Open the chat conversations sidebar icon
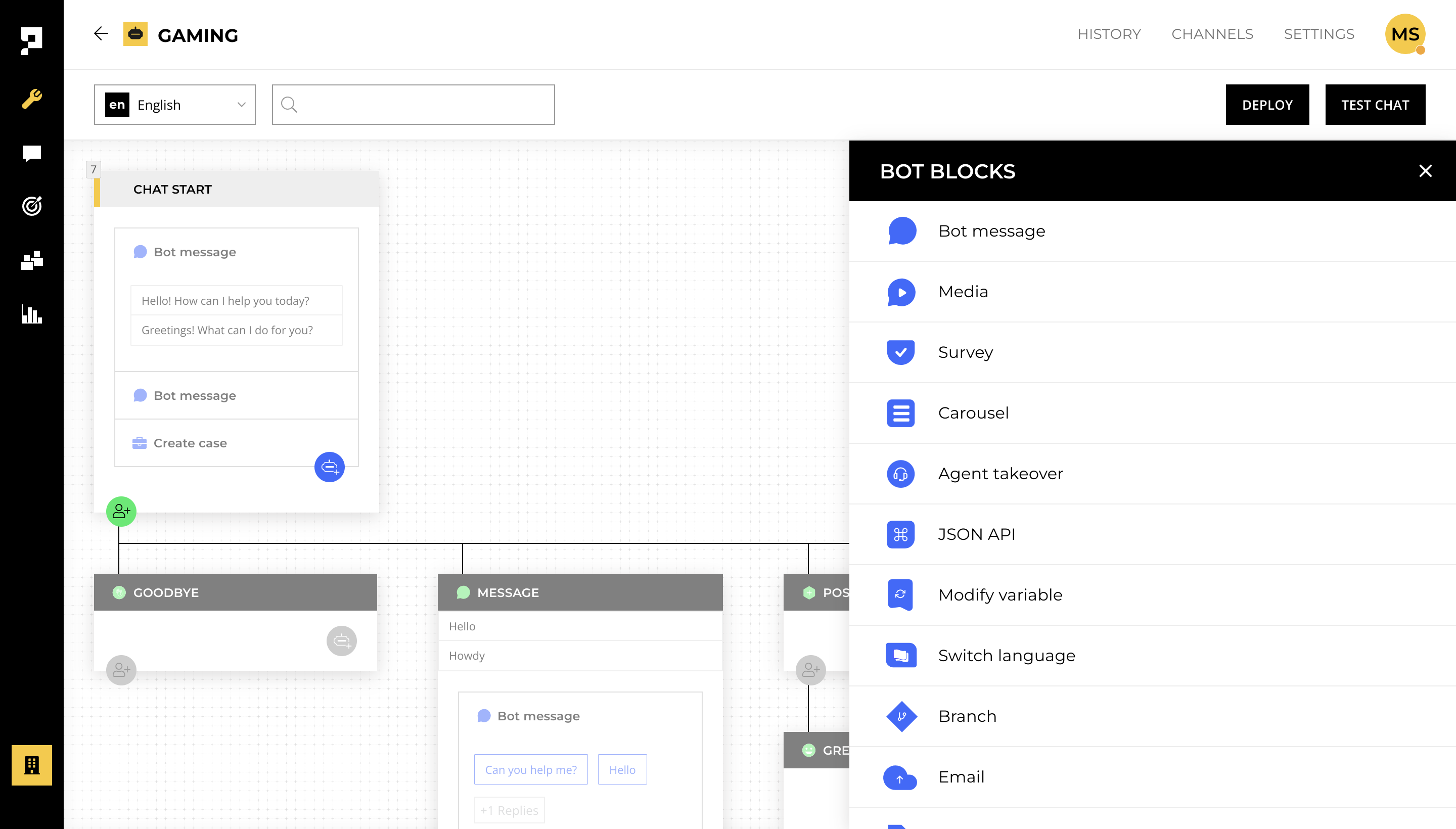 [32, 153]
